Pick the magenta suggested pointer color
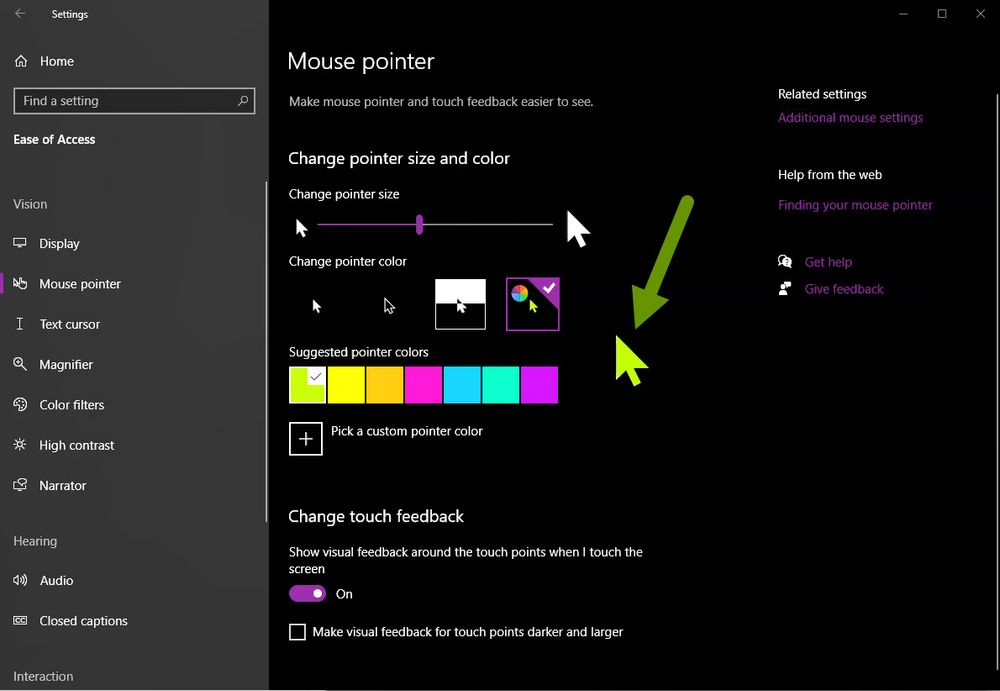The width and height of the screenshot is (1000, 691). point(423,385)
